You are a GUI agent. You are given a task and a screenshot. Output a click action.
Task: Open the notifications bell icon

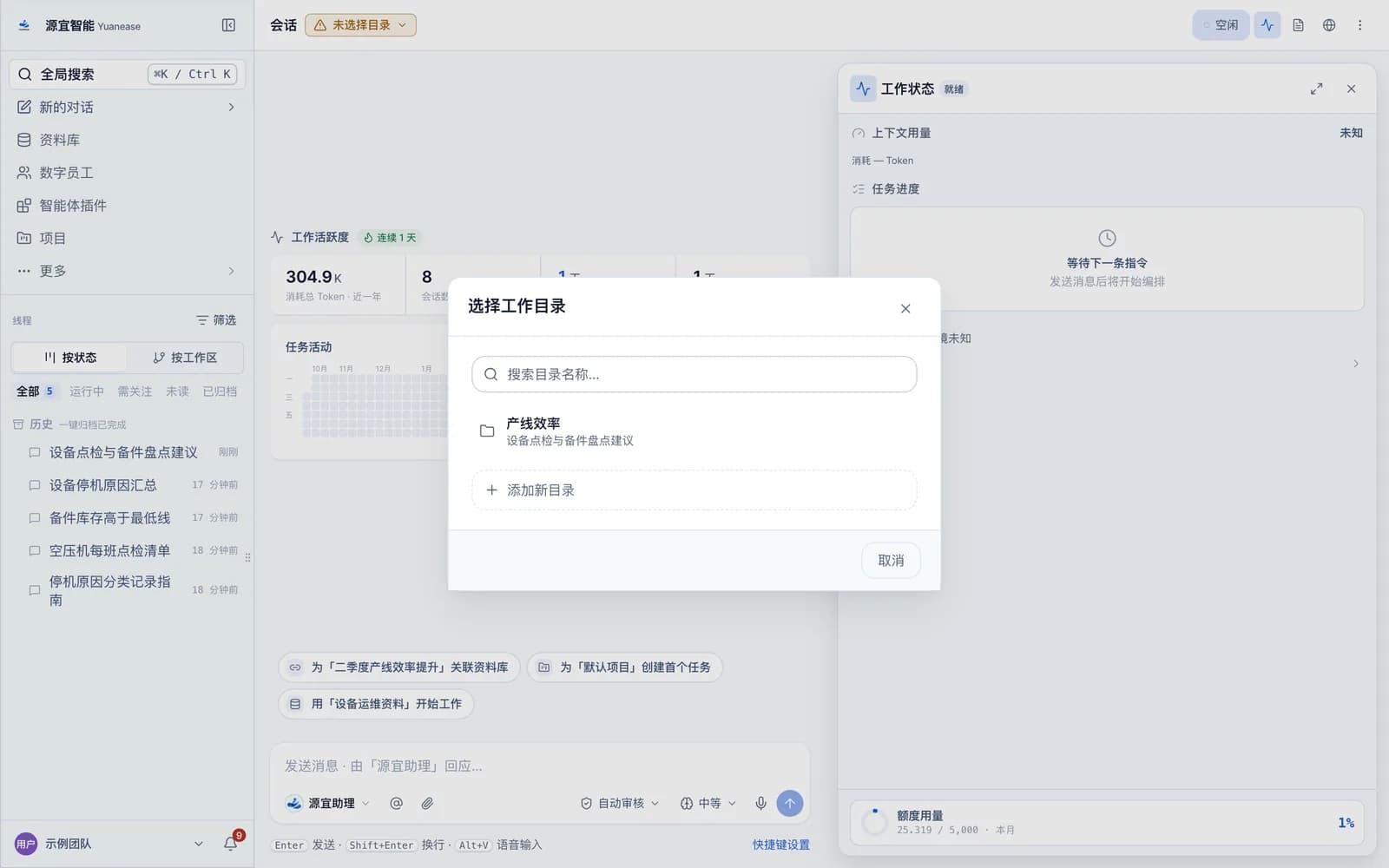231,843
